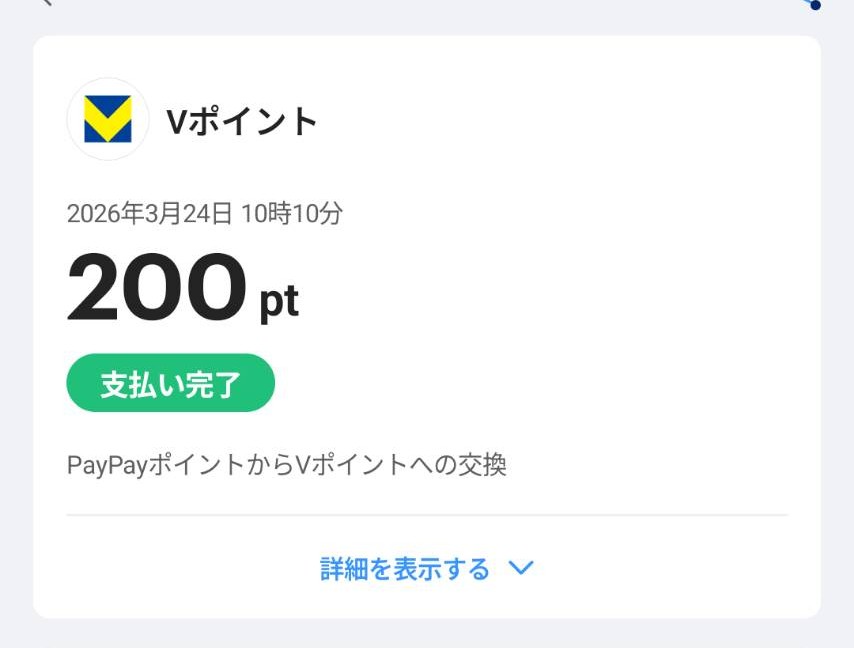The height and width of the screenshot is (648, 854).
Task: Tap empty card space right of Vポイント title
Action: coord(560,121)
